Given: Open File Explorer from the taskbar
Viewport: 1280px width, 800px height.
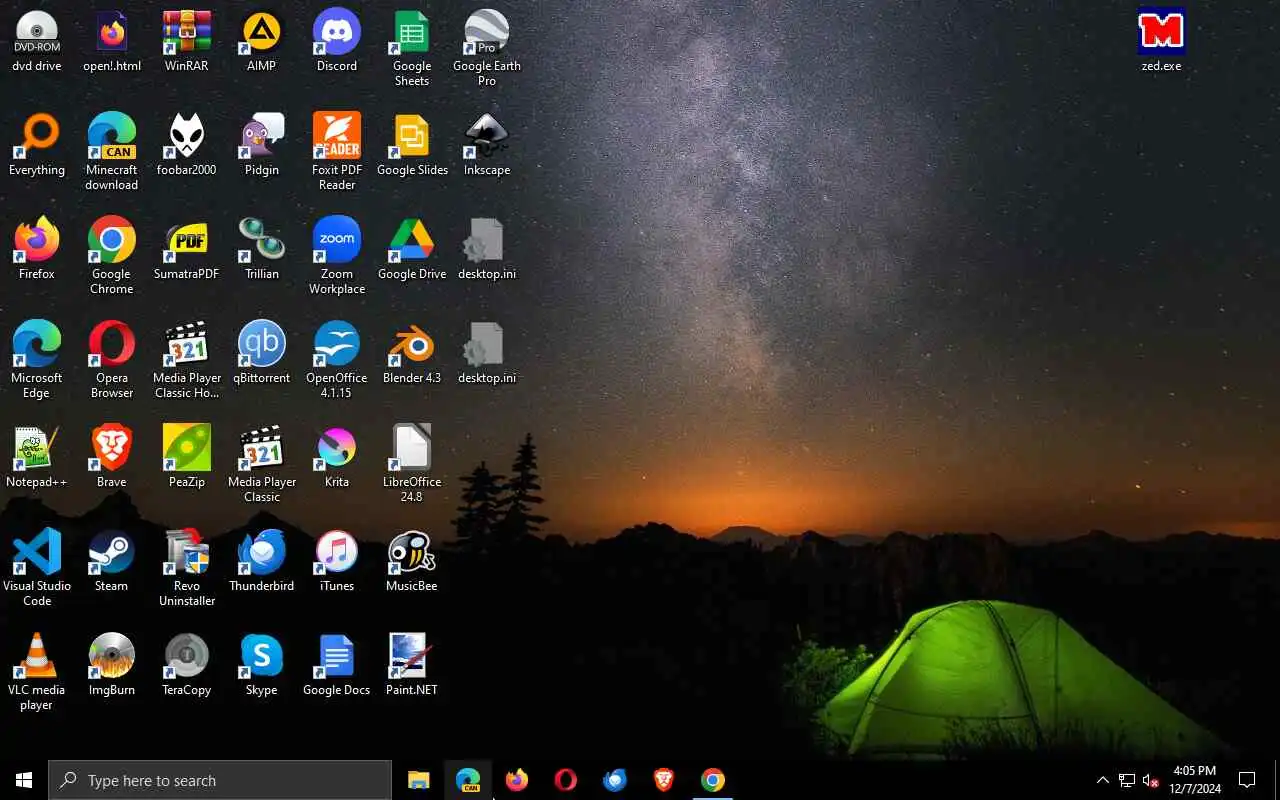Looking at the screenshot, I should [x=419, y=780].
